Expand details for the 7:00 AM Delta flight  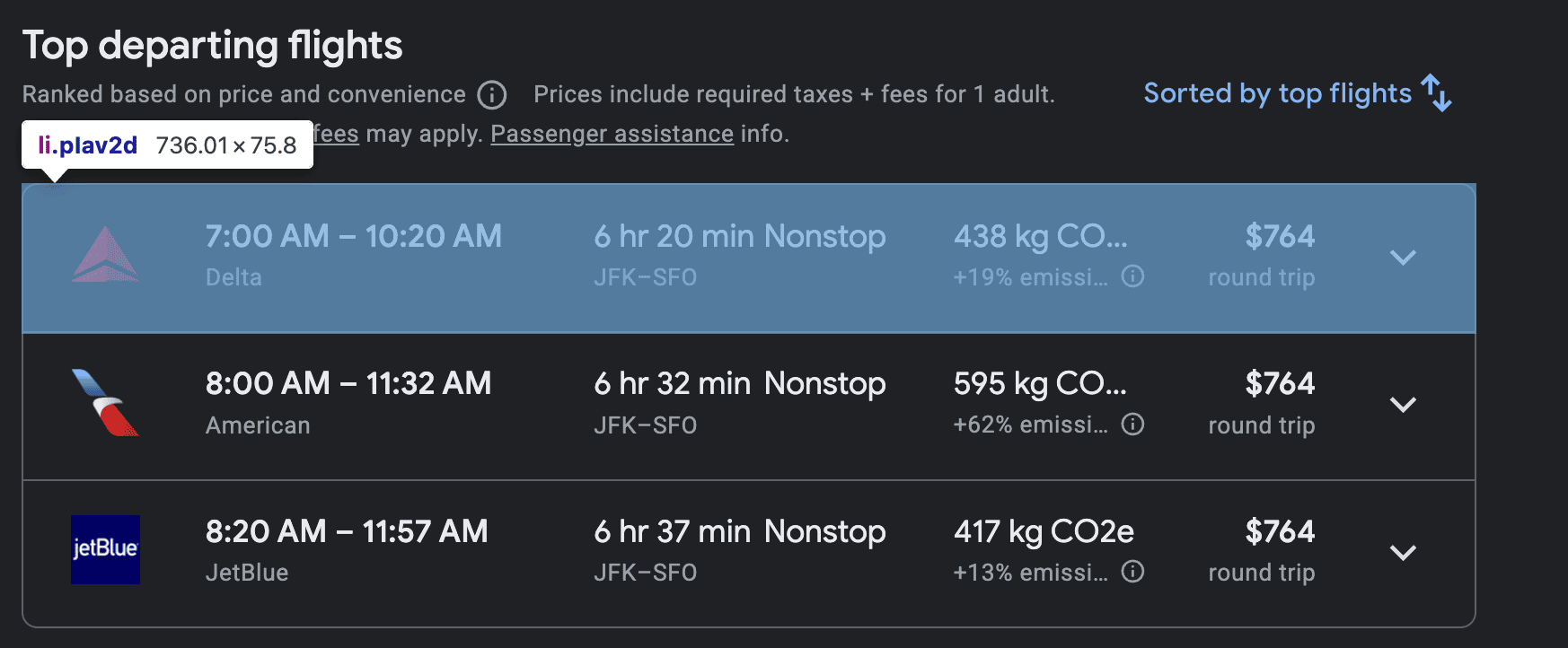(x=1403, y=258)
